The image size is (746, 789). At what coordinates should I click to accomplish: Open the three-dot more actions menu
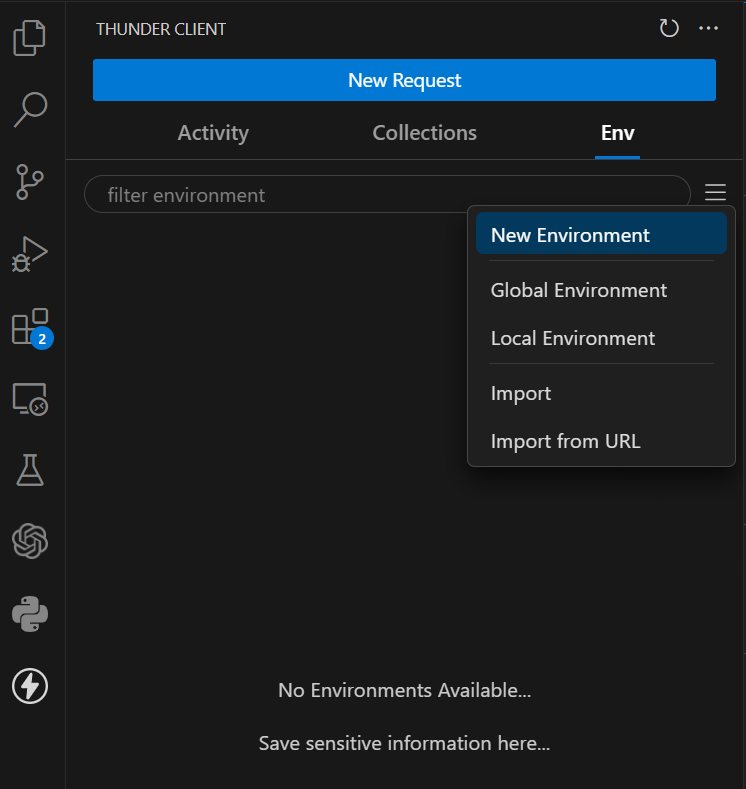click(708, 28)
